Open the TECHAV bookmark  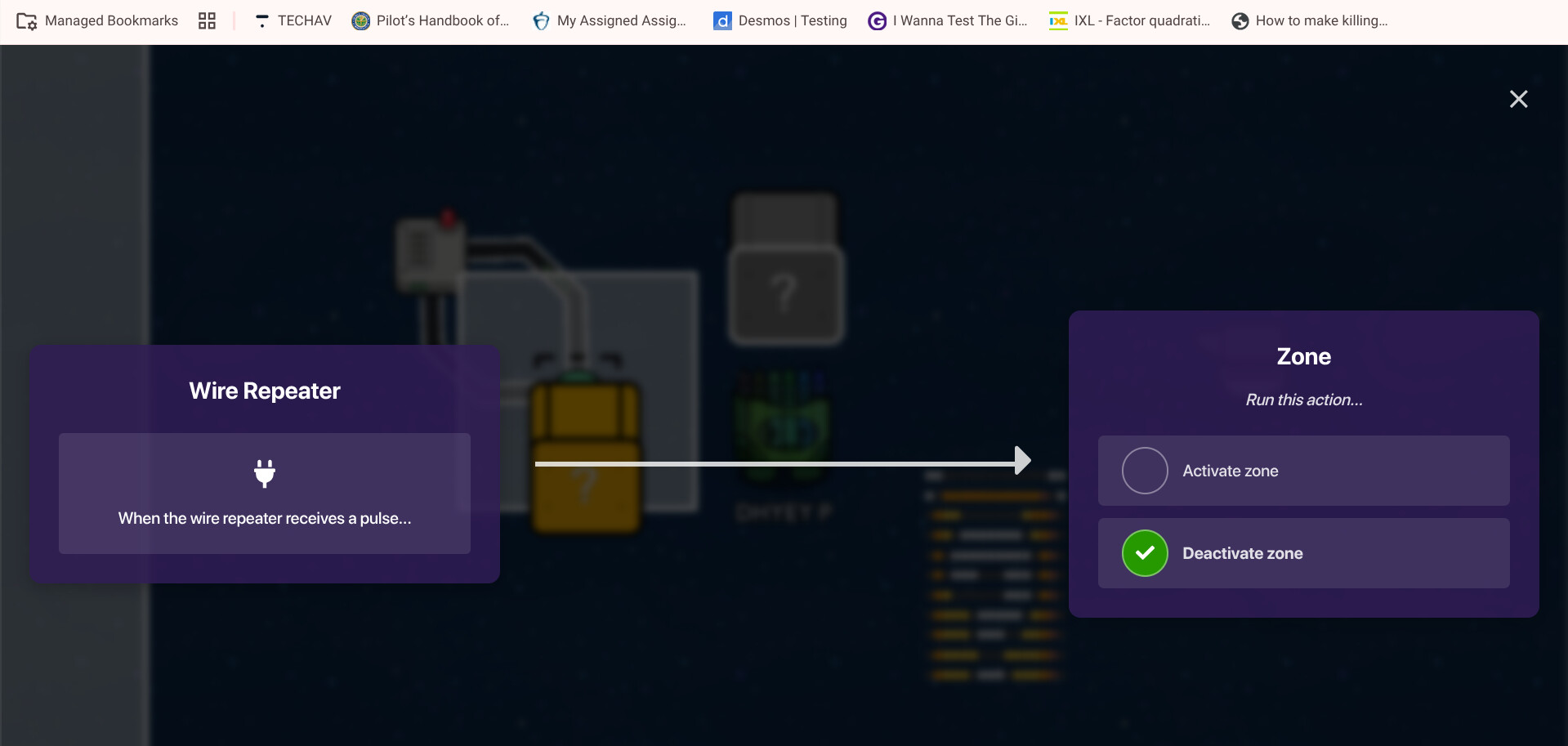(293, 21)
